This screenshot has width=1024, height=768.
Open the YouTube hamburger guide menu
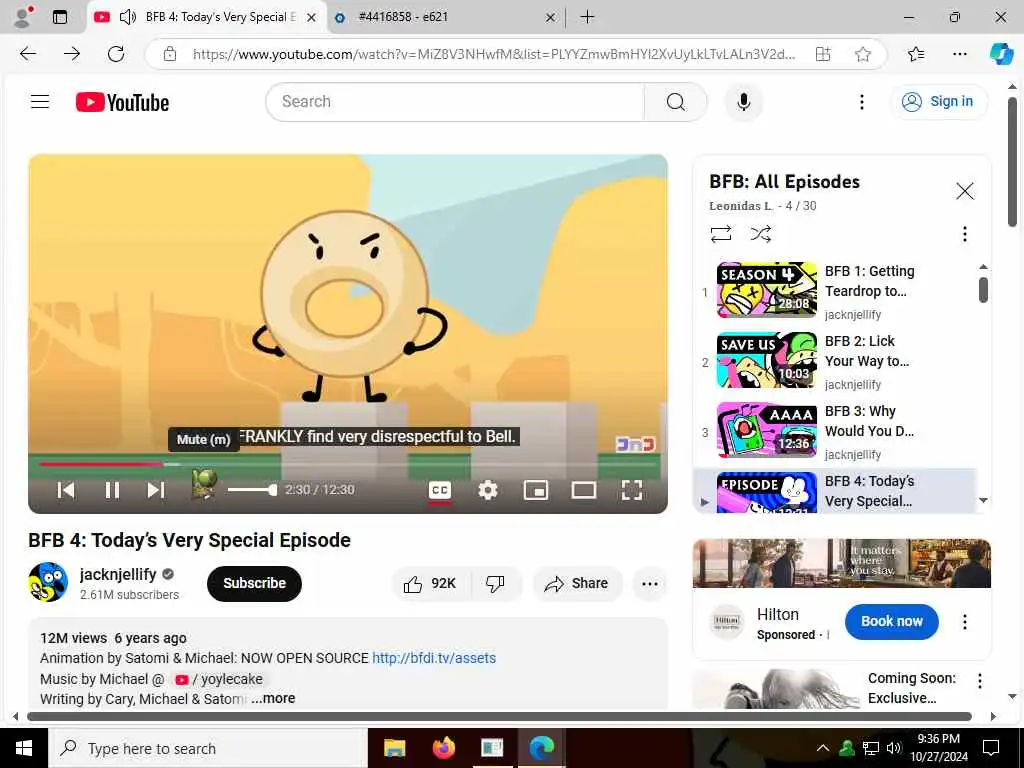coord(40,101)
